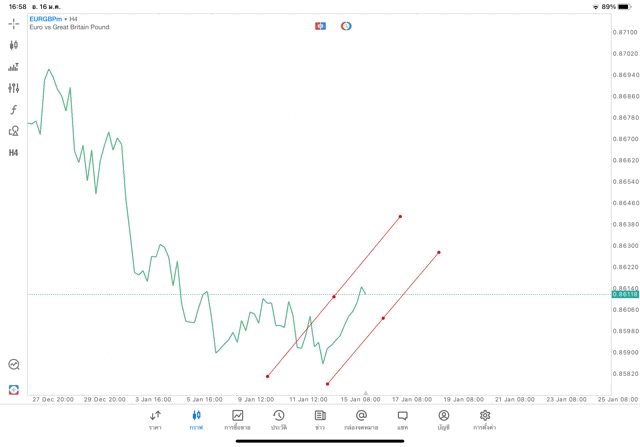Select the upper red trendline's end point
640x447 pixels.
(x=400, y=216)
